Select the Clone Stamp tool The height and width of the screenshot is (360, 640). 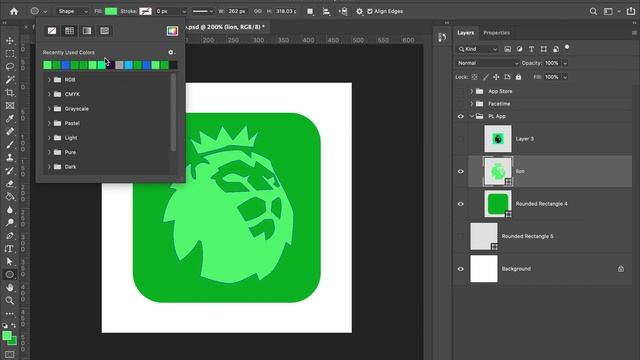tap(10, 158)
